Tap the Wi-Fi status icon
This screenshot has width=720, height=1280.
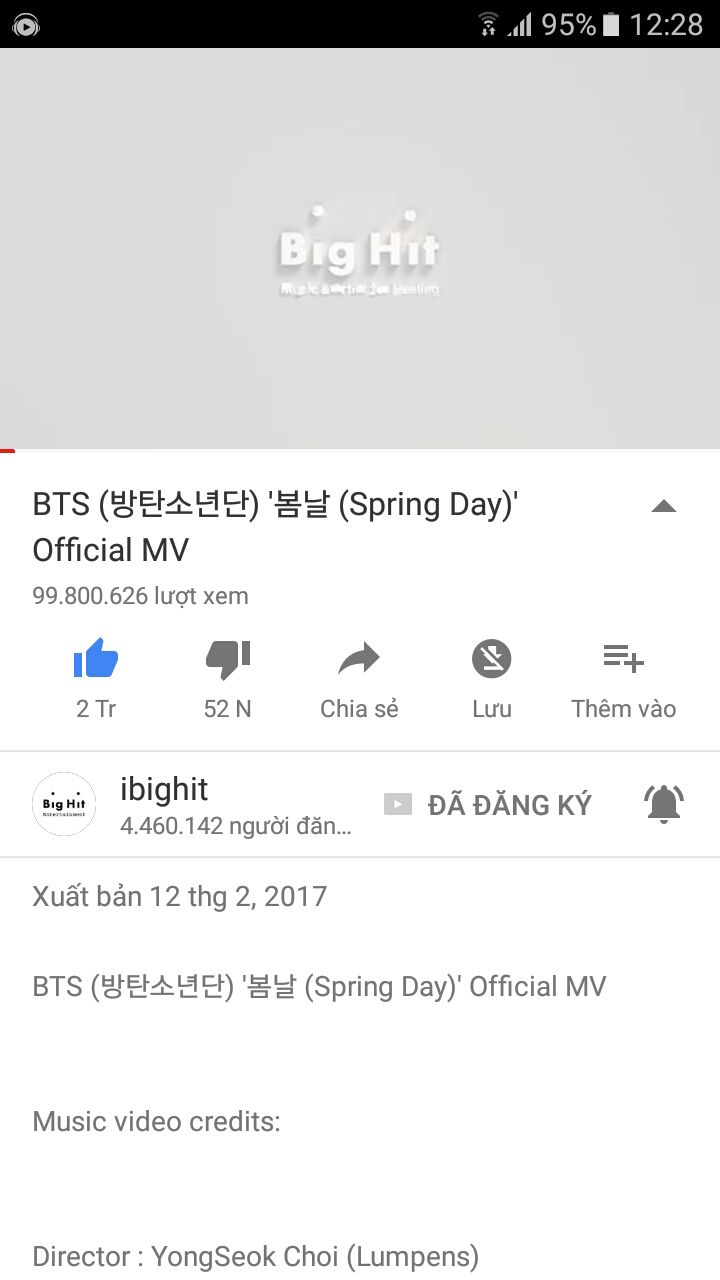pos(488,24)
